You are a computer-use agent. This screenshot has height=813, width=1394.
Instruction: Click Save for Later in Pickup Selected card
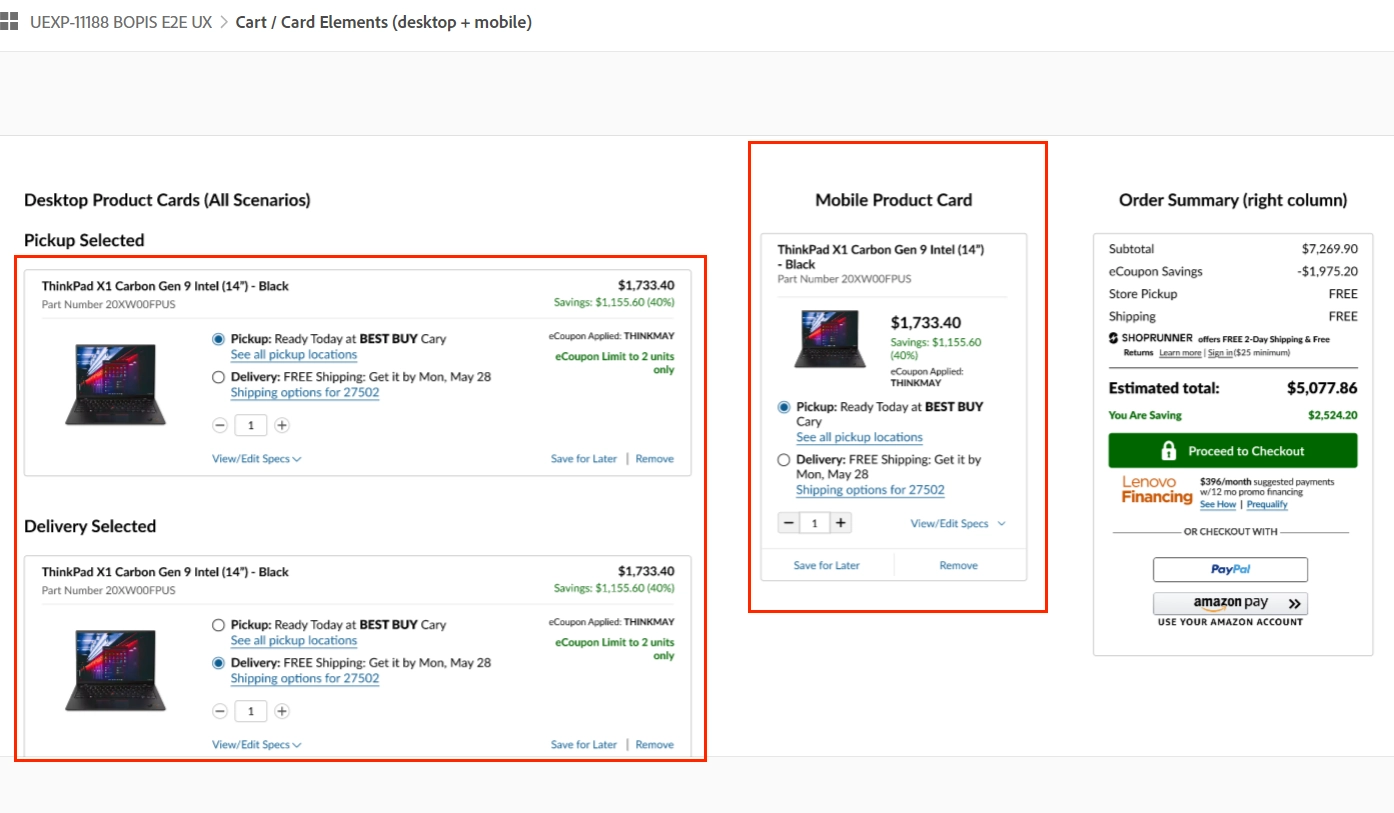(584, 459)
